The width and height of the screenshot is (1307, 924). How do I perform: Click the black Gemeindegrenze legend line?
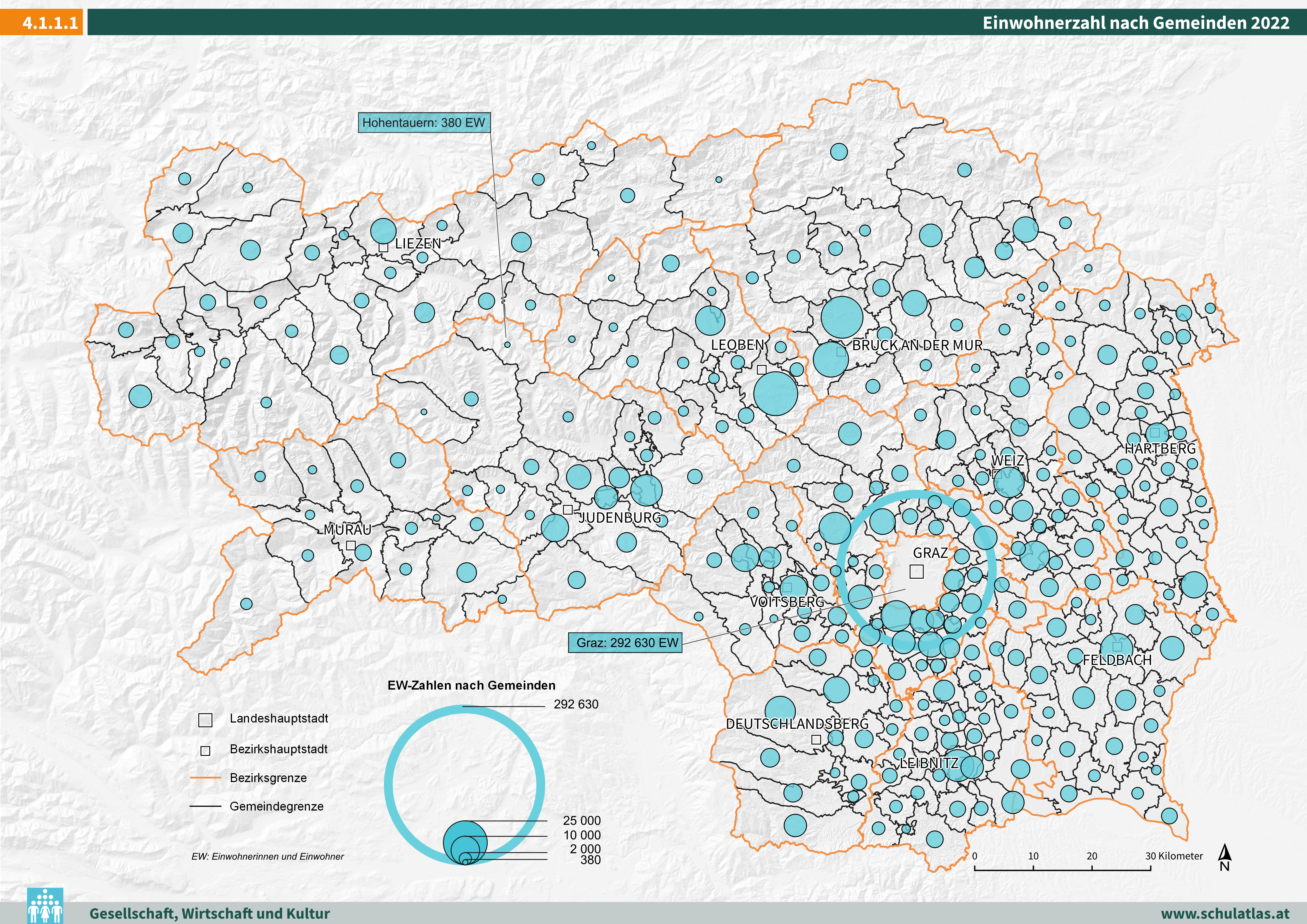pyautogui.click(x=205, y=806)
